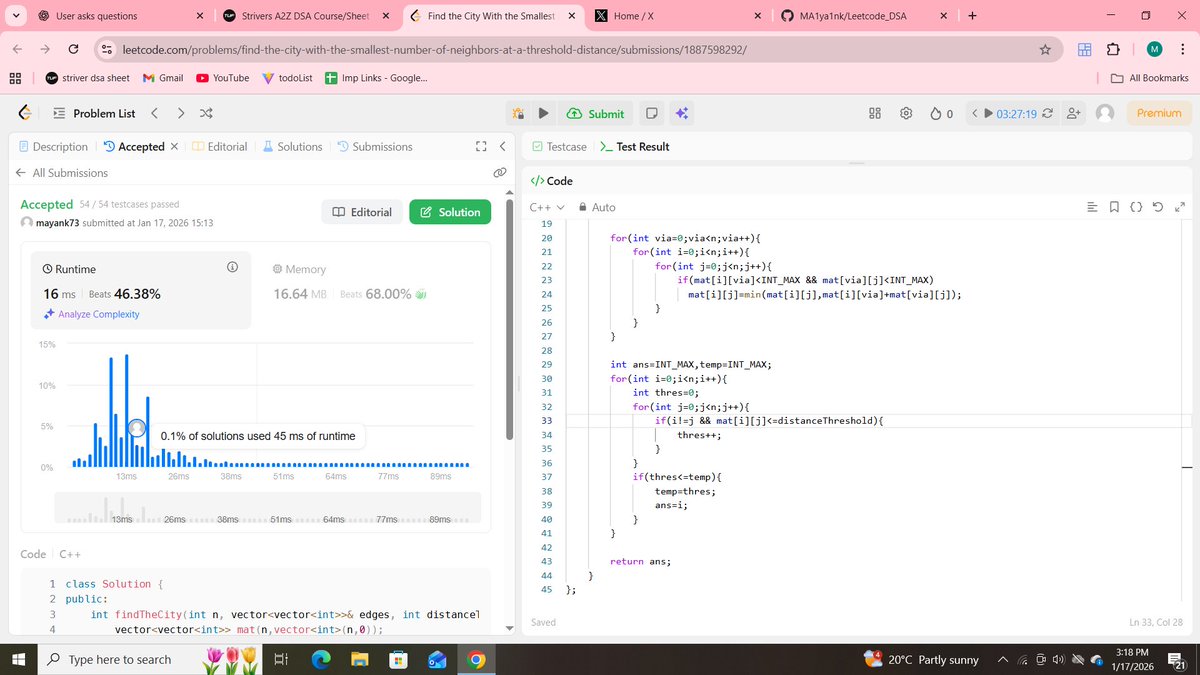Collapse the left panel chevron
Screen dimensions: 1200x675
502,146
